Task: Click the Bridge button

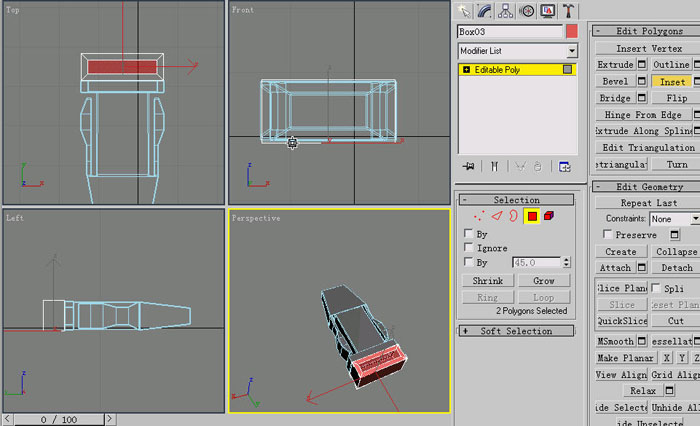Action: 615,98
